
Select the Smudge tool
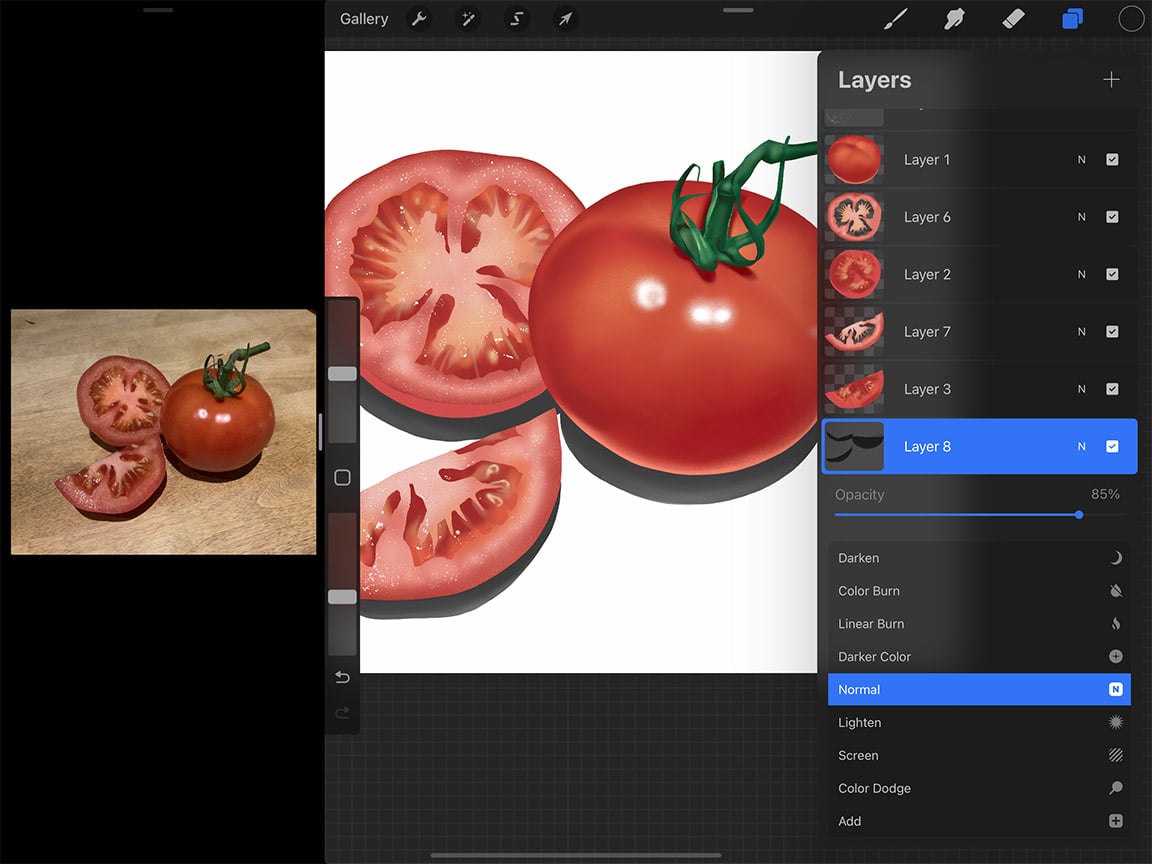click(x=954, y=18)
